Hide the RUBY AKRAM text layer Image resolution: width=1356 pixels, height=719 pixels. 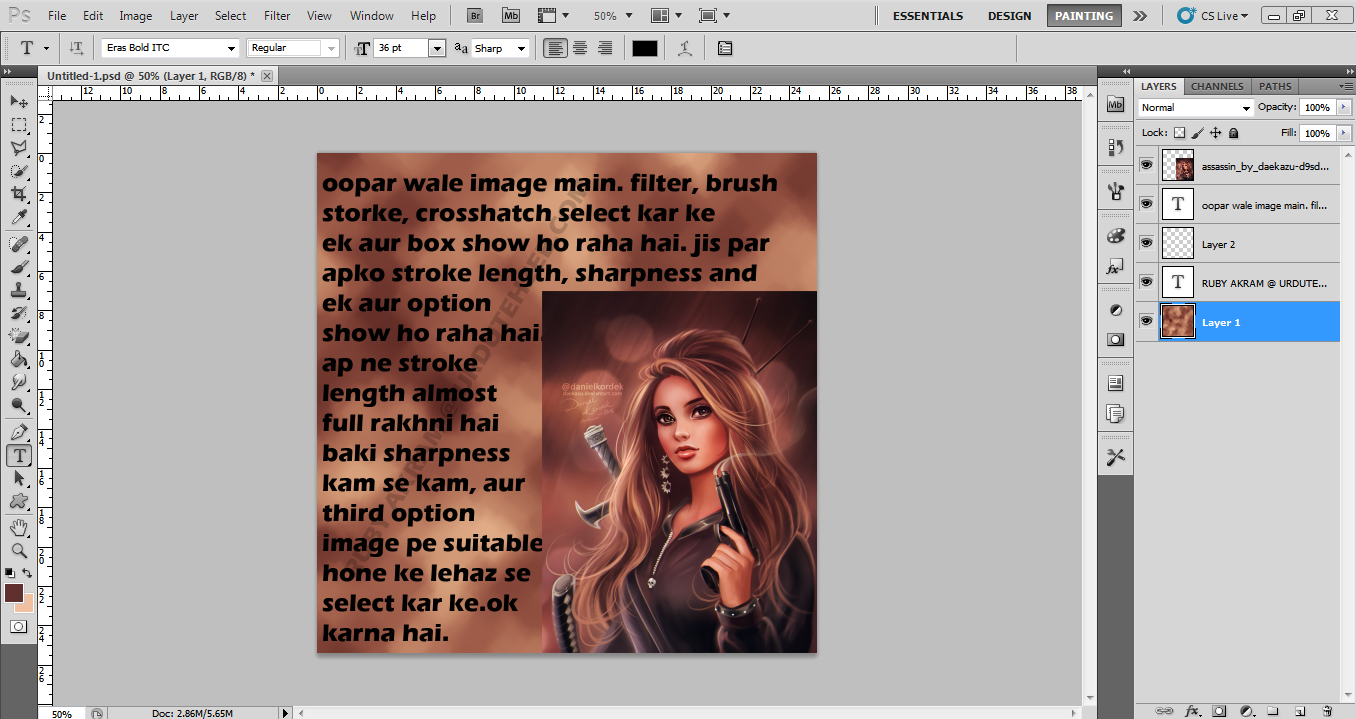(x=1147, y=282)
